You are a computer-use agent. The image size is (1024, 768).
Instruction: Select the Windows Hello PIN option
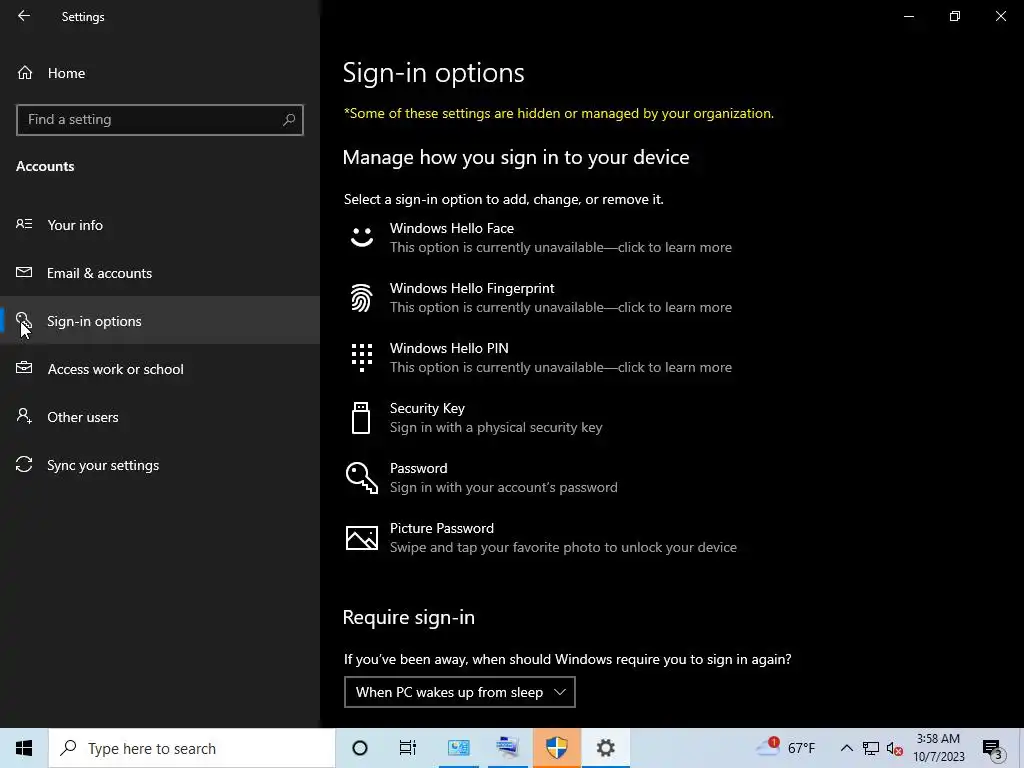(x=540, y=358)
